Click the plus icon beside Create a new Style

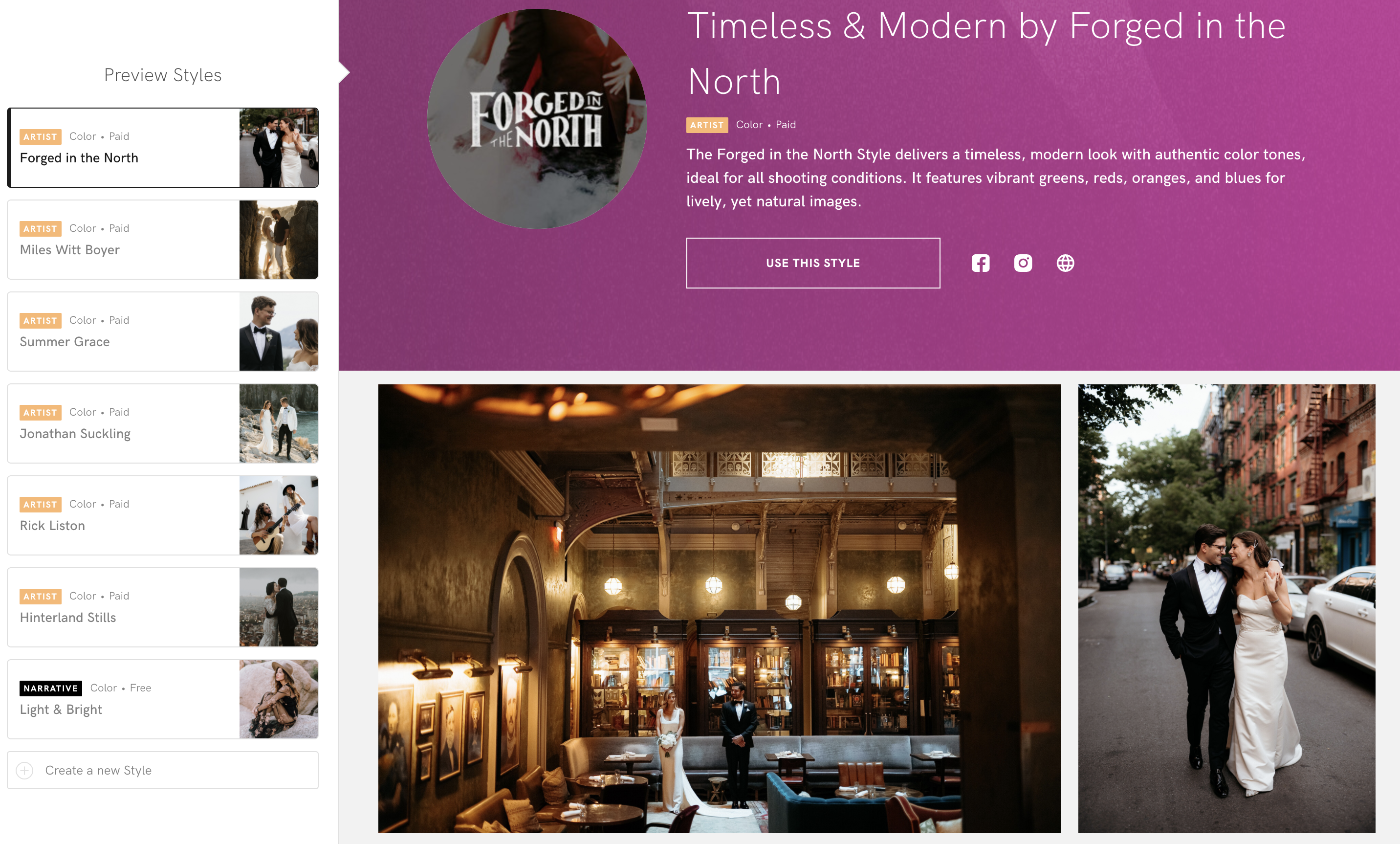click(x=24, y=770)
